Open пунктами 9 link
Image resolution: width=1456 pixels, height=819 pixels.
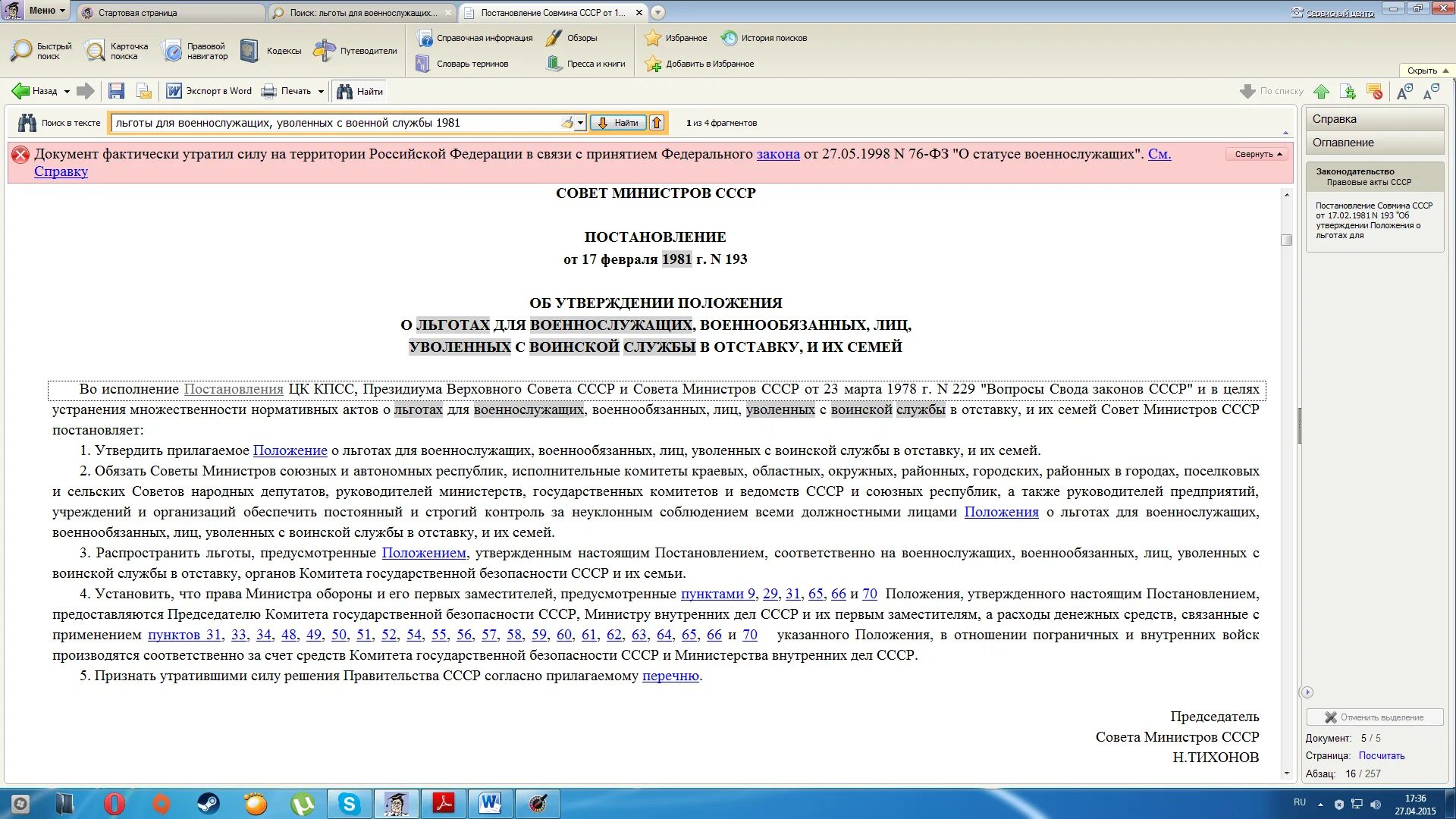(718, 594)
